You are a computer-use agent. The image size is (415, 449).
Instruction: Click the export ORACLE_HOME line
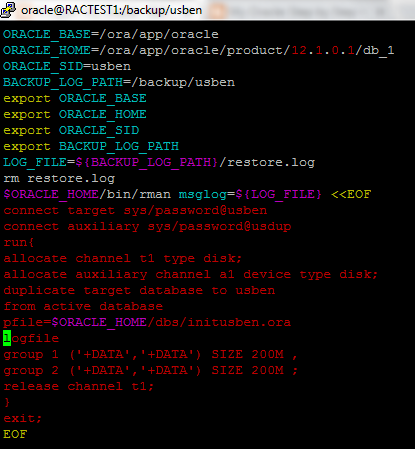point(75,114)
